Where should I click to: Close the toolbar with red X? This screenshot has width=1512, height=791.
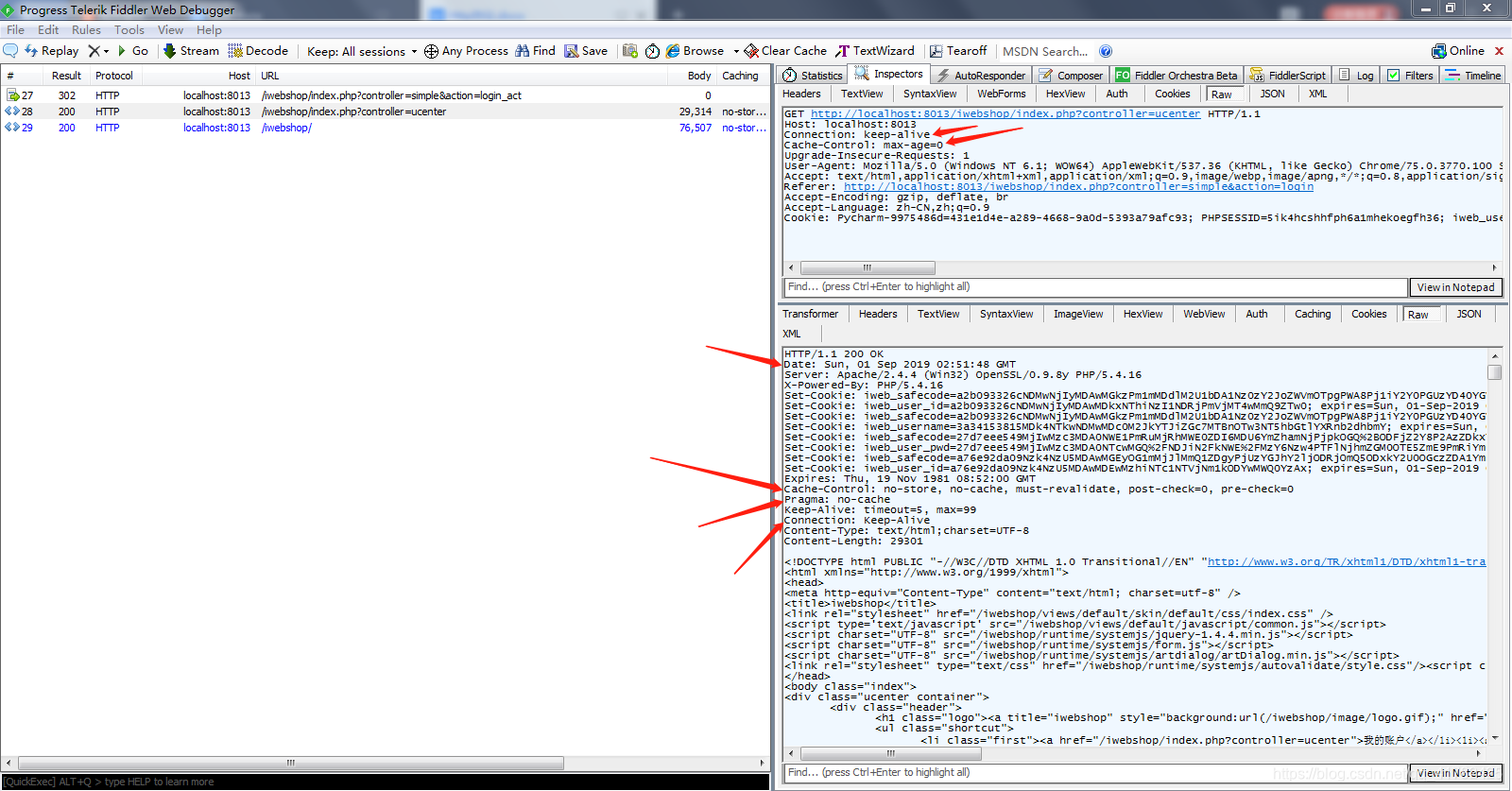point(1499,51)
